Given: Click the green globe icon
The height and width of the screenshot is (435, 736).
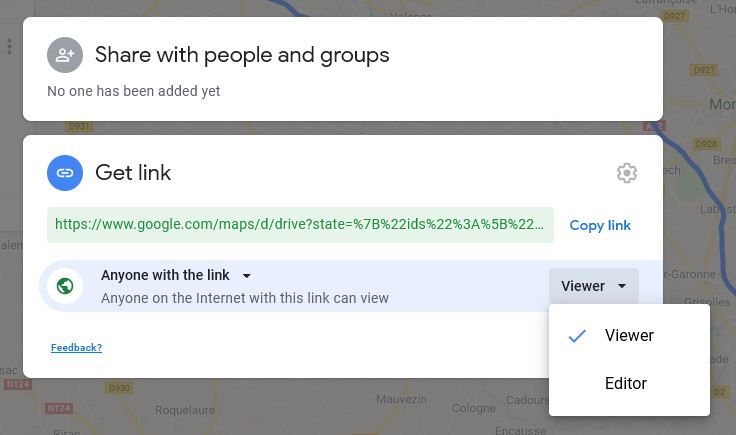Looking at the screenshot, I should pos(65,286).
